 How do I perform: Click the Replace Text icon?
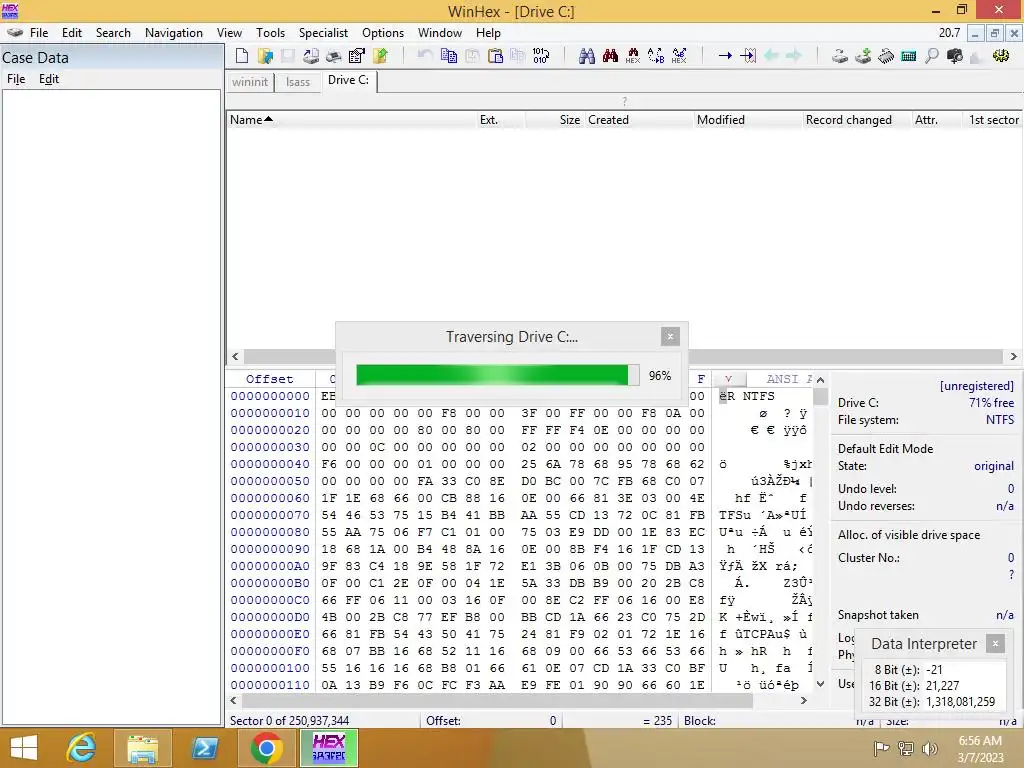tap(656, 56)
